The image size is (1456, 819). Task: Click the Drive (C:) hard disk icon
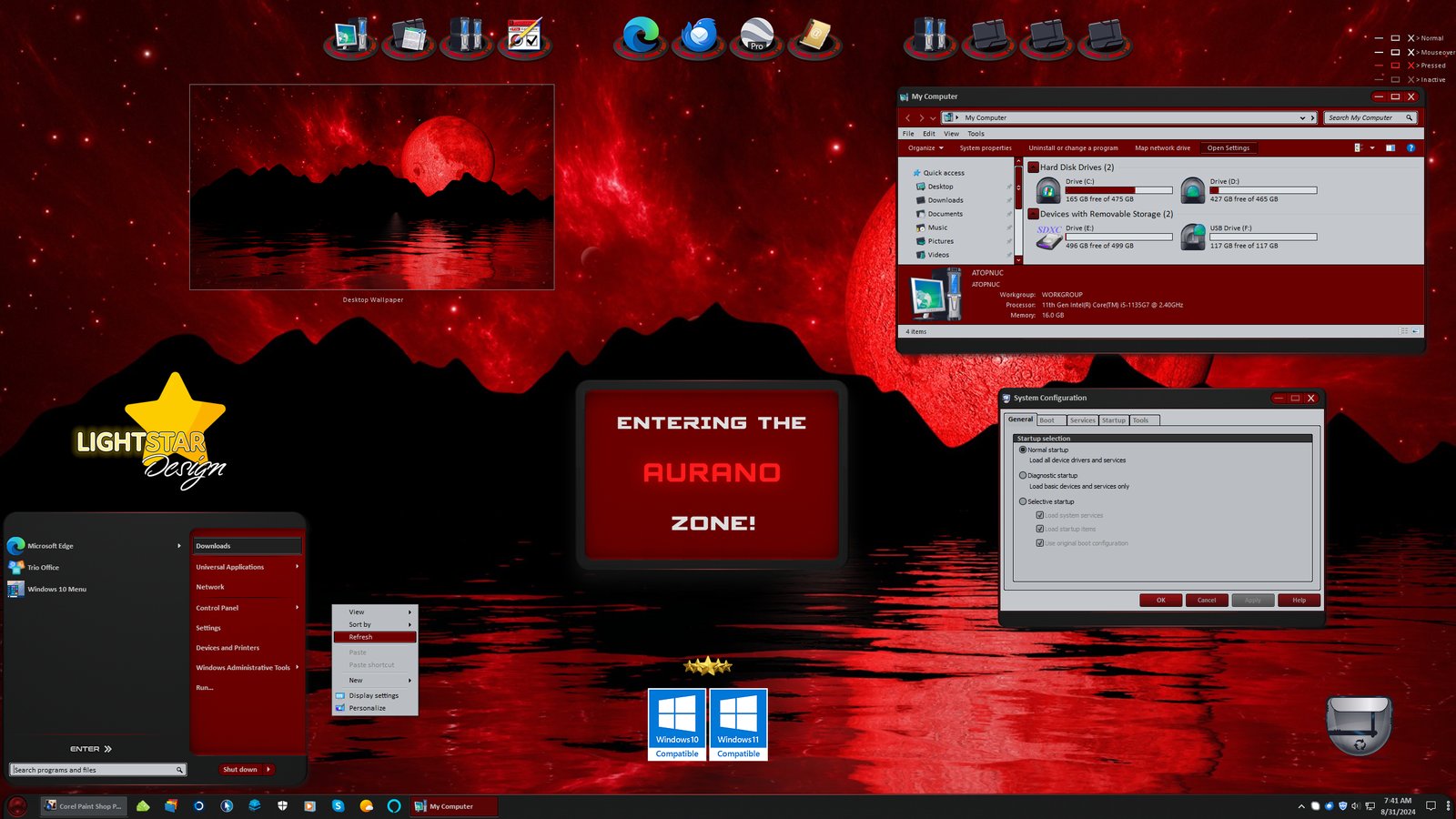pos(1048,189)
